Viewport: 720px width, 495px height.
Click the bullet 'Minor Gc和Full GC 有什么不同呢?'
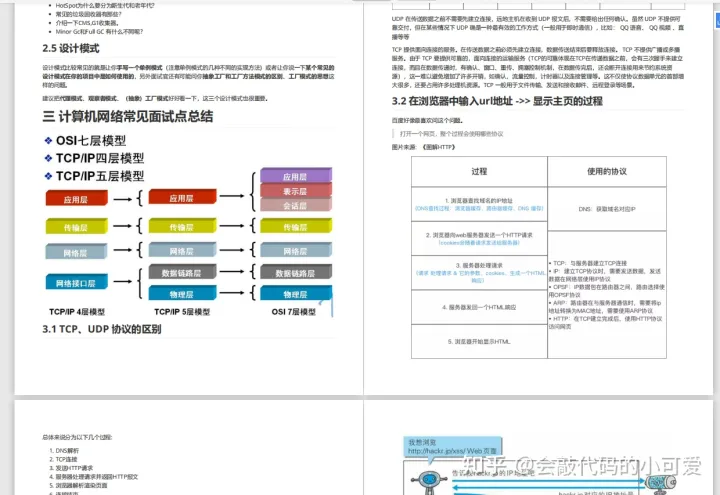(x=99, y=32)
